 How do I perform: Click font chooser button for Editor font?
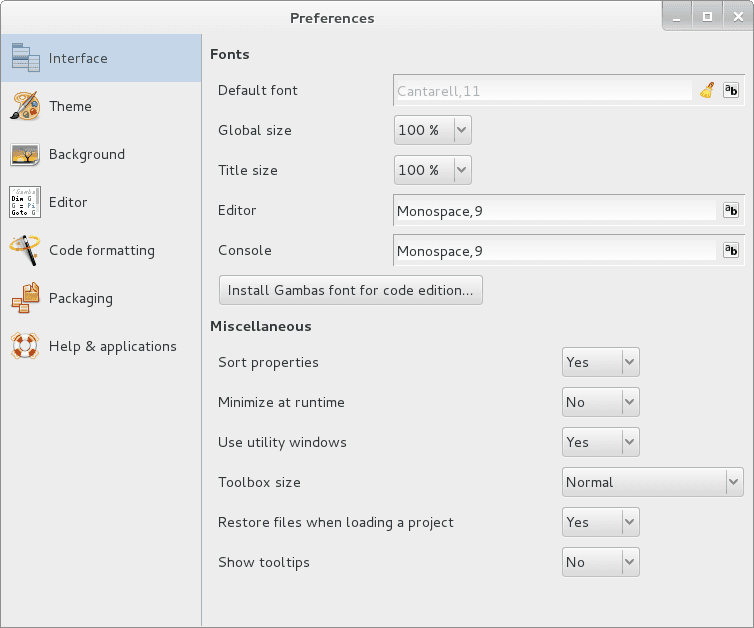(731, 210)
